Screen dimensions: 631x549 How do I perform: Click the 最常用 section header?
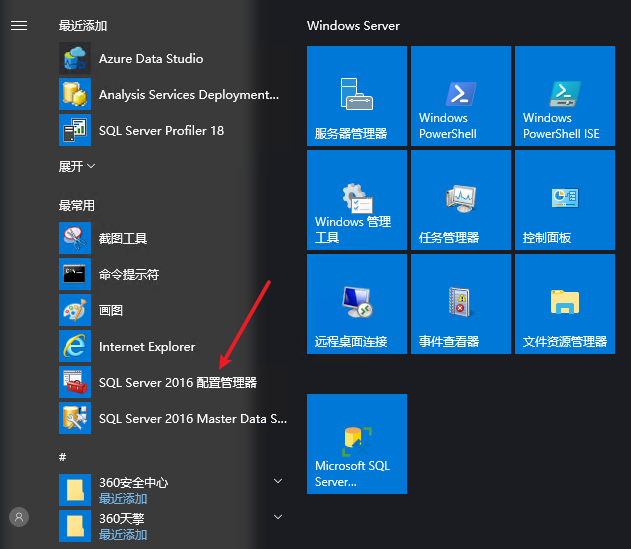pyautogui.click(x=77, y=205)
